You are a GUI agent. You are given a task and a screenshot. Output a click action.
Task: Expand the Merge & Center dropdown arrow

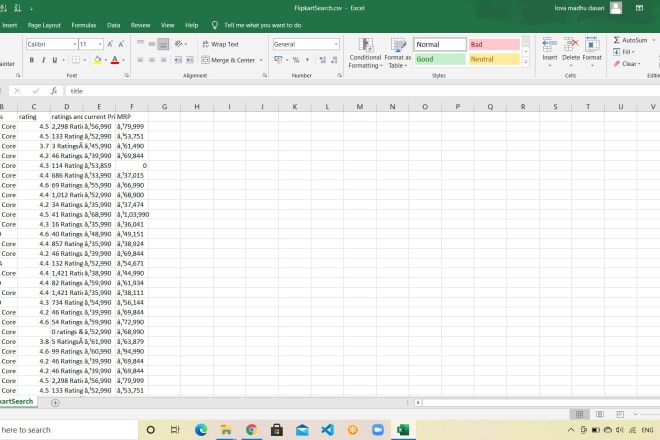pos(260,60)
